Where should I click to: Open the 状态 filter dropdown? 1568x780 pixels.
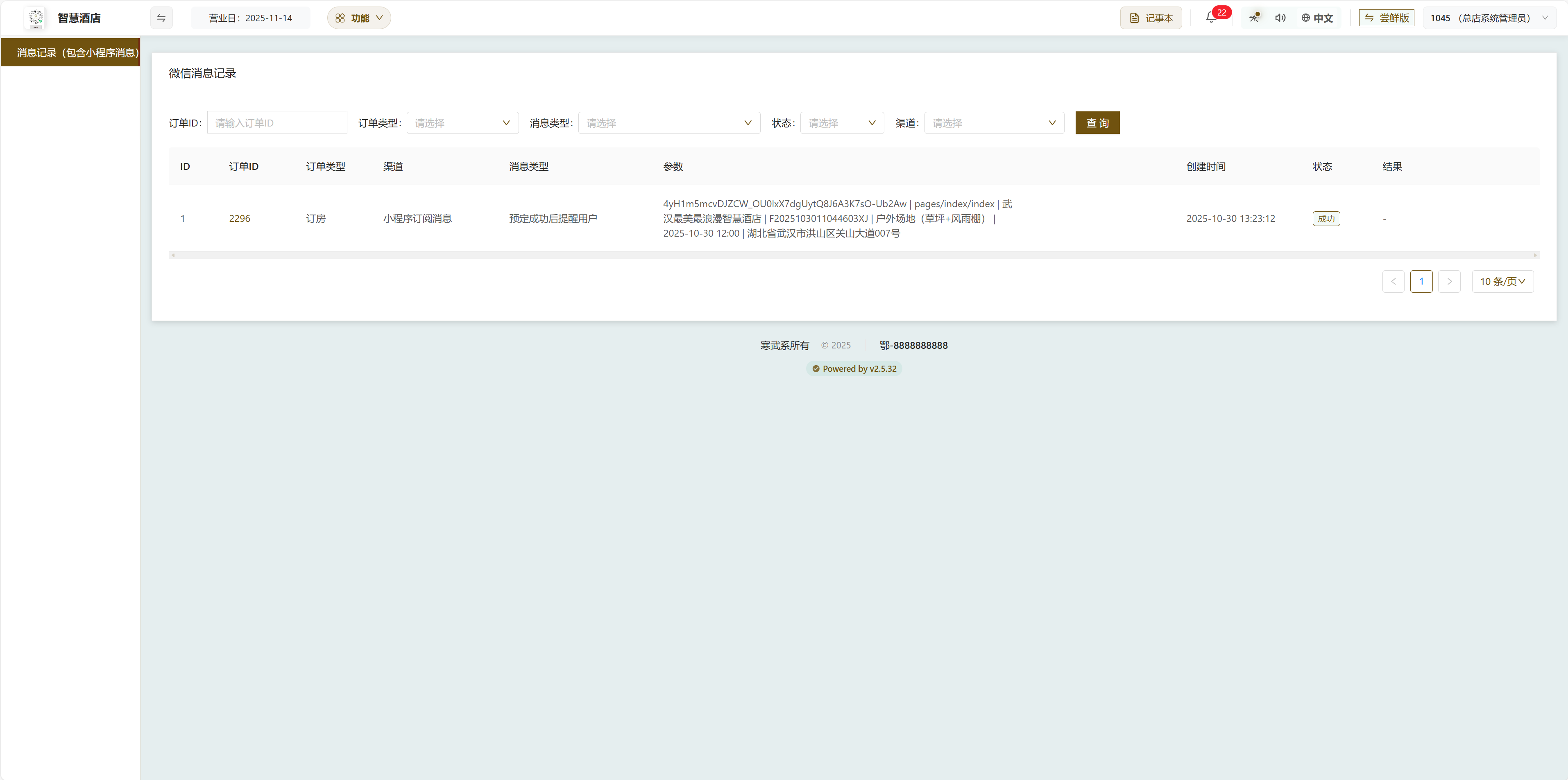(x=841, y=123)
